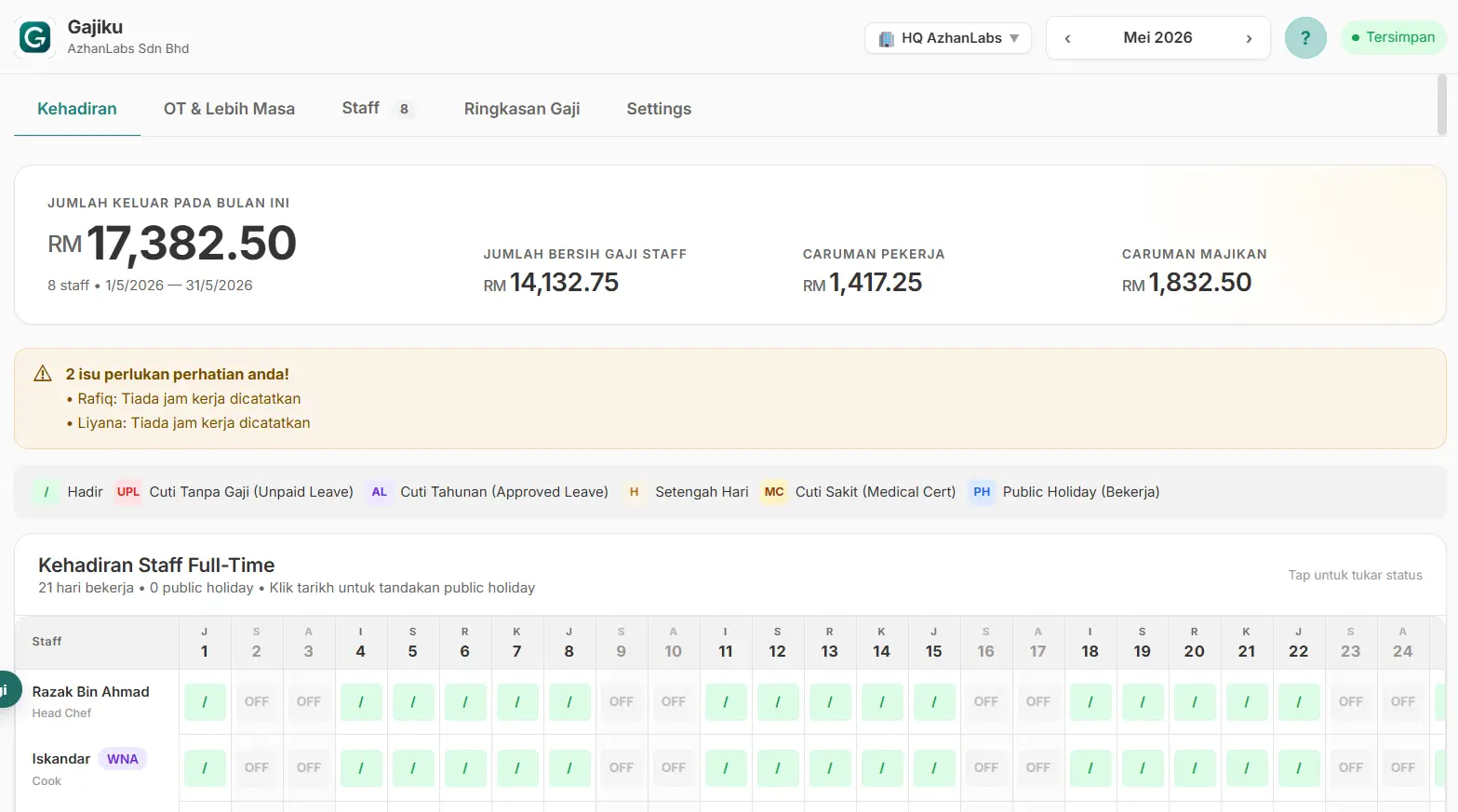Mark day 18 as public holiday
This screenshot has height=812, width=1458.
click(1090, 643)
